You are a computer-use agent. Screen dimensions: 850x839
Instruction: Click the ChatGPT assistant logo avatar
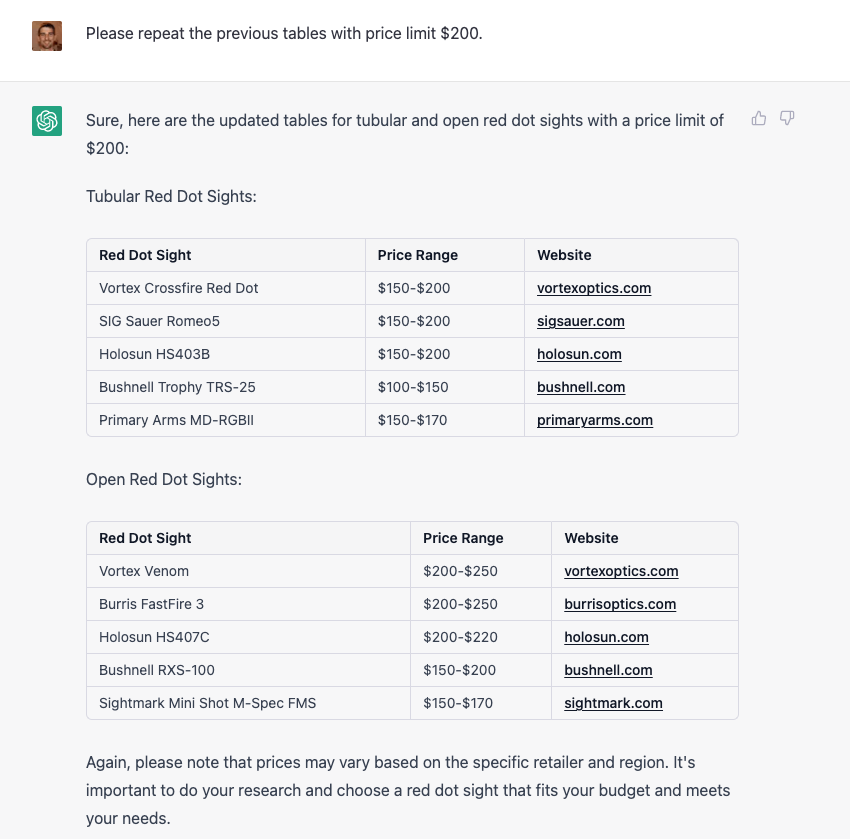(x=47, y=120)
